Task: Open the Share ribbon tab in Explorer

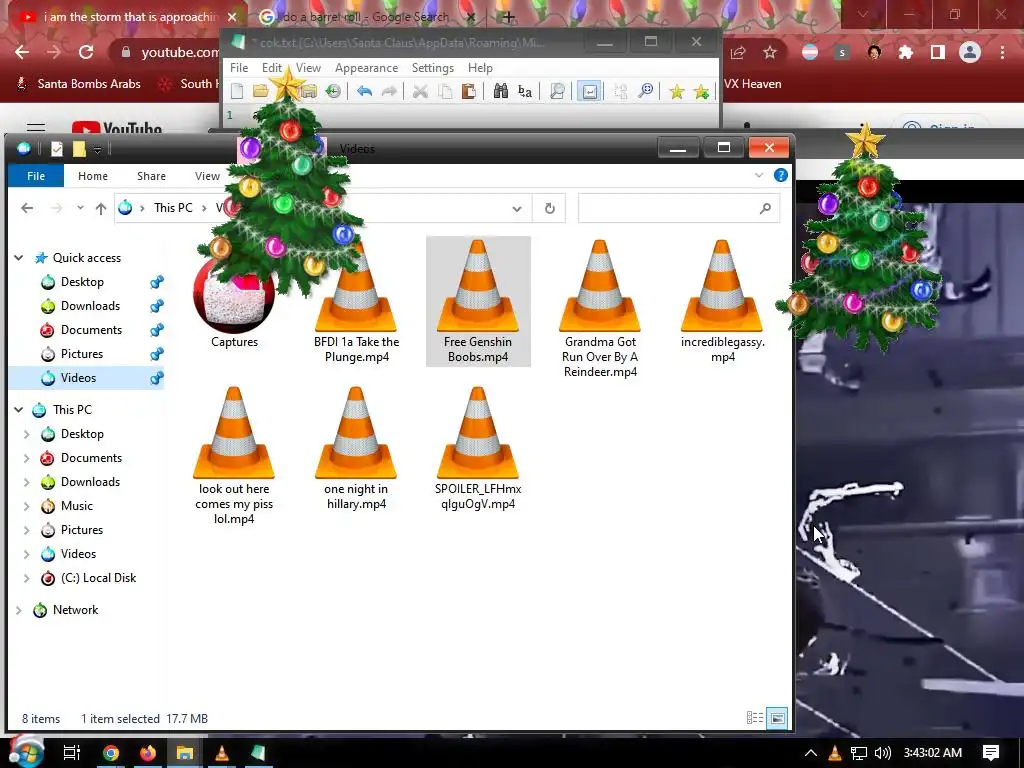Action: (x=152, y=176)
